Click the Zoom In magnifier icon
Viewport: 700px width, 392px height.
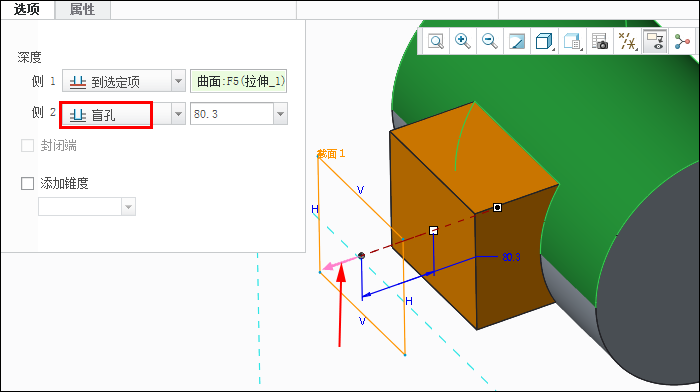point(462,42)
